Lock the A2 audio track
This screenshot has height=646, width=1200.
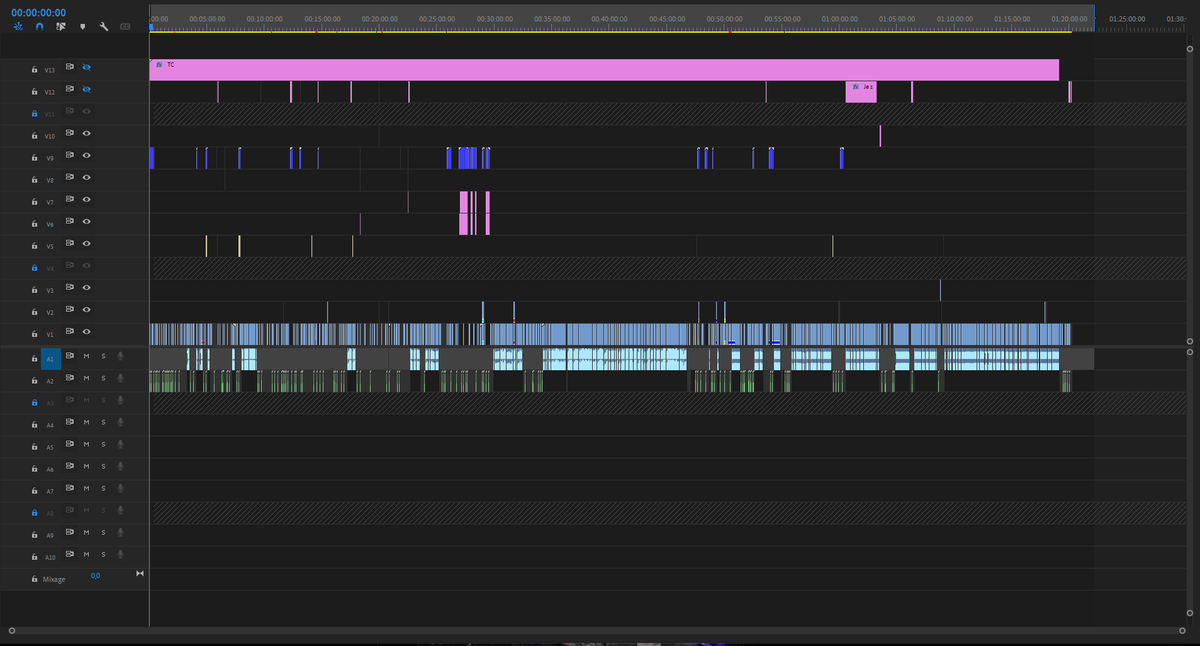coord(35,380)
